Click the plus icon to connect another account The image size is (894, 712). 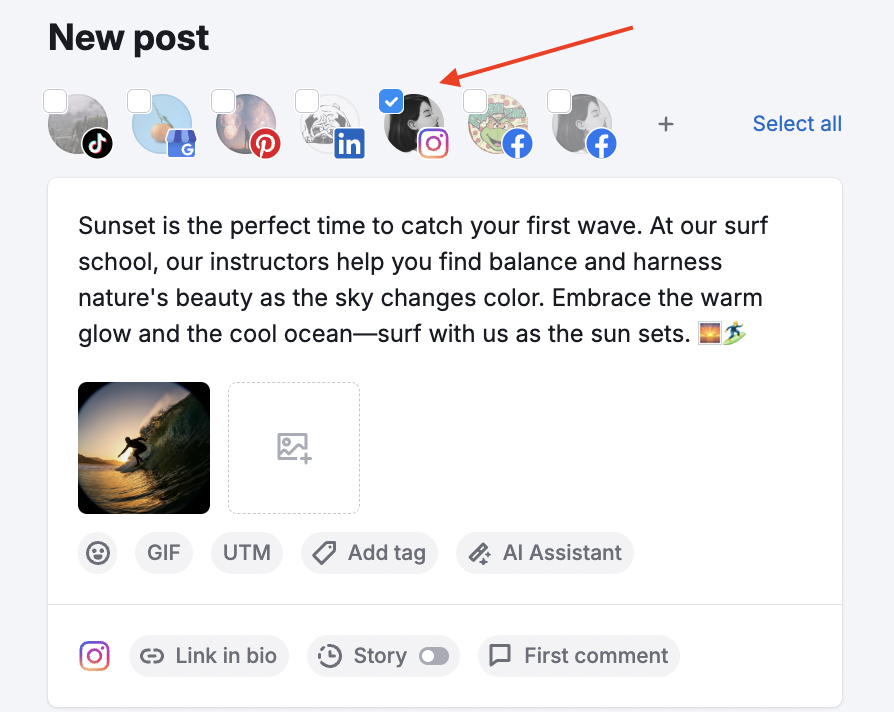click(665, 123)
